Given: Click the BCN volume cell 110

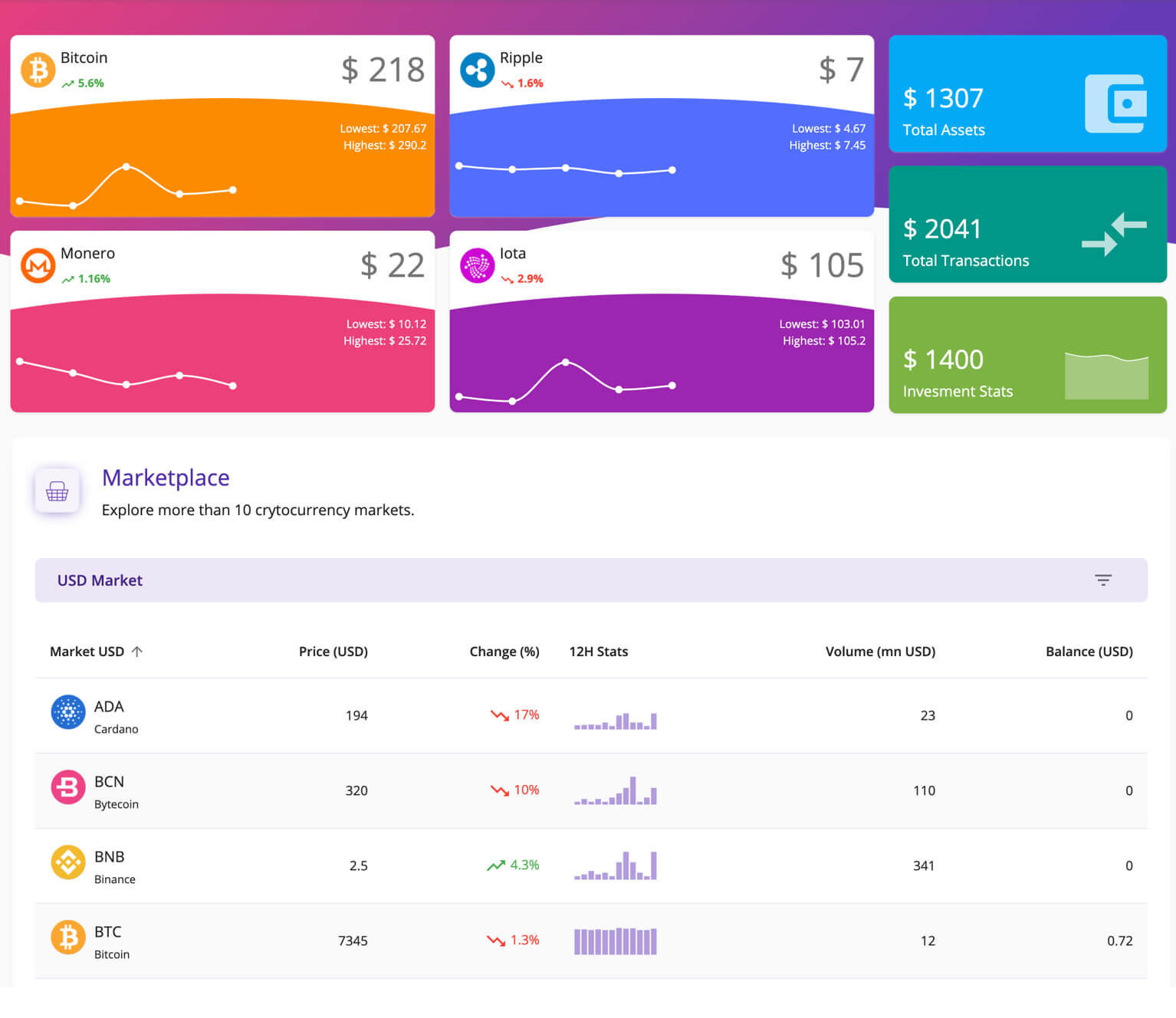Looking at the screenshot, I should (x=924, y=790).
